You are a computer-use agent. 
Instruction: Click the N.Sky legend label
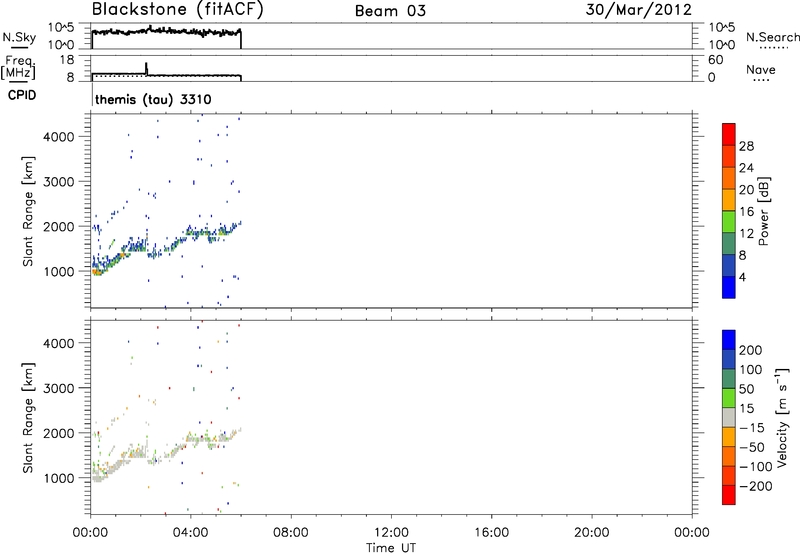[19, 37]
